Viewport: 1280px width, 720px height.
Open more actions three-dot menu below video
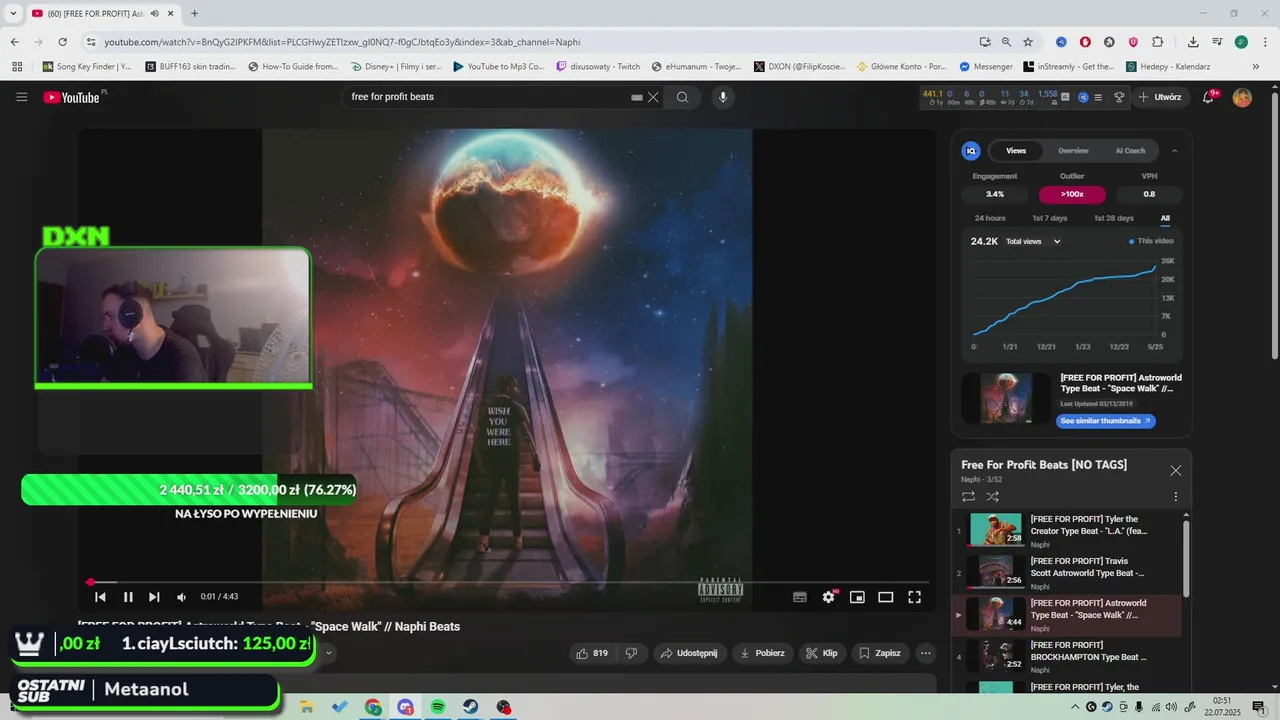click(926, 653)
